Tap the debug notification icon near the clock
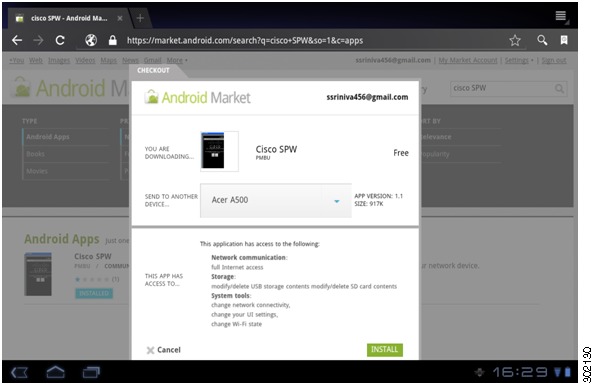 (480, 372)
